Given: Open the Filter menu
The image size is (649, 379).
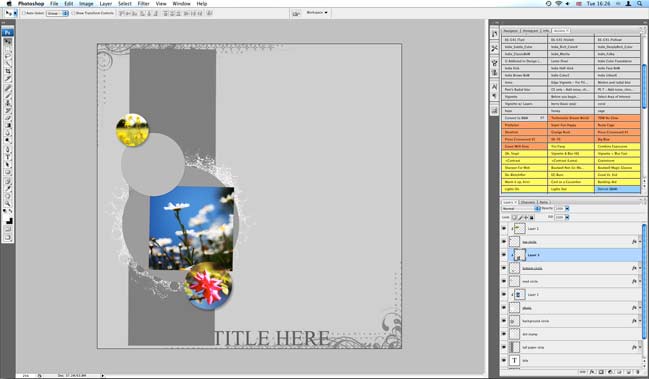Looking at the screenshot, I should [x=144, y=4].
